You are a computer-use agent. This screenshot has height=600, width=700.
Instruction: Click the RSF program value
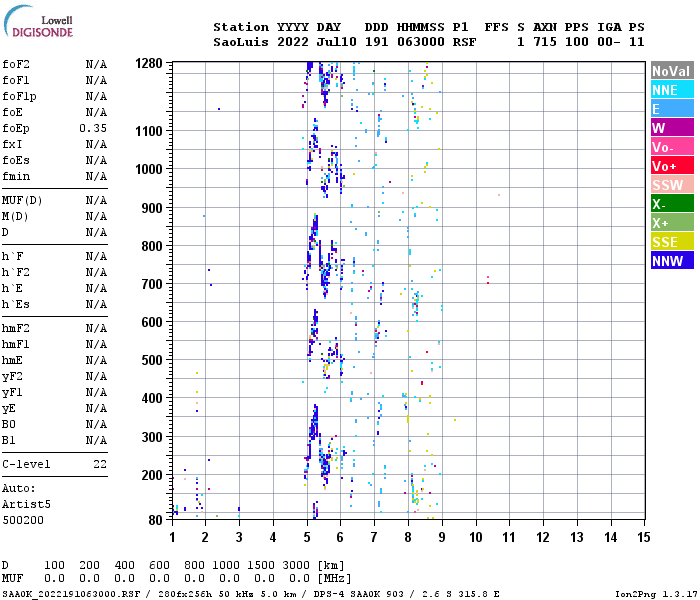[464, 42]
